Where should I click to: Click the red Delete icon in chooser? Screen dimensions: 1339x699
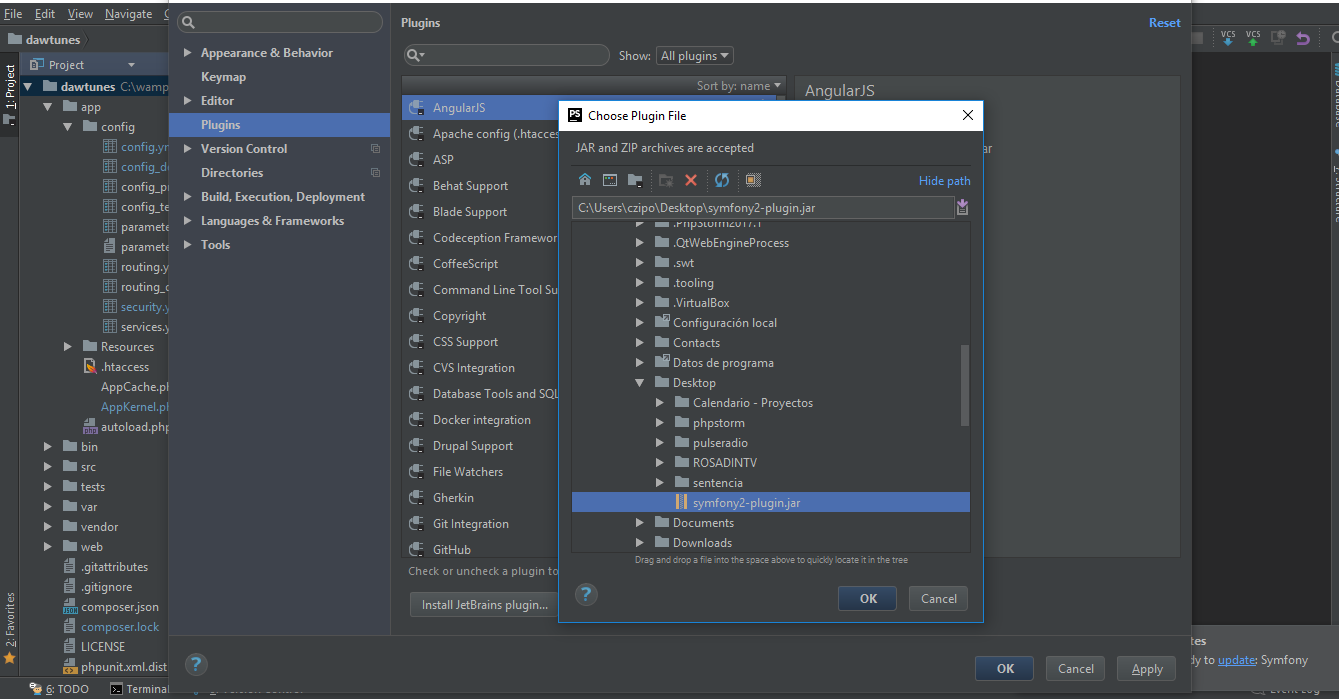(691, 180)
